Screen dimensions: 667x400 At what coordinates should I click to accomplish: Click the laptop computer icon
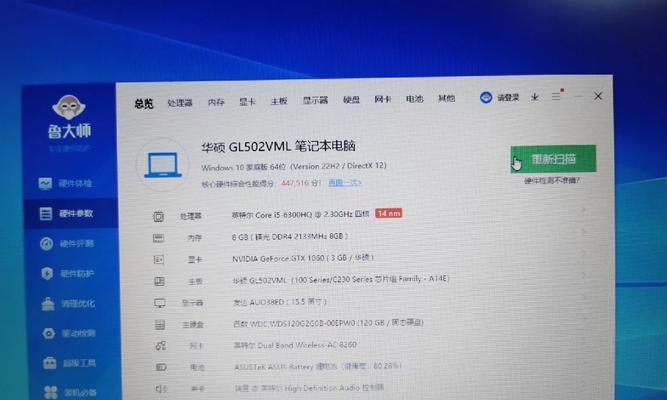(163, 165)
